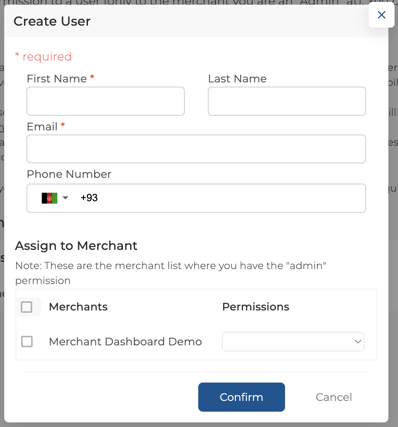Viewport: 398px width, 427px height.
Task: Click the Confirm button
Action: click(x=241, y=397)
